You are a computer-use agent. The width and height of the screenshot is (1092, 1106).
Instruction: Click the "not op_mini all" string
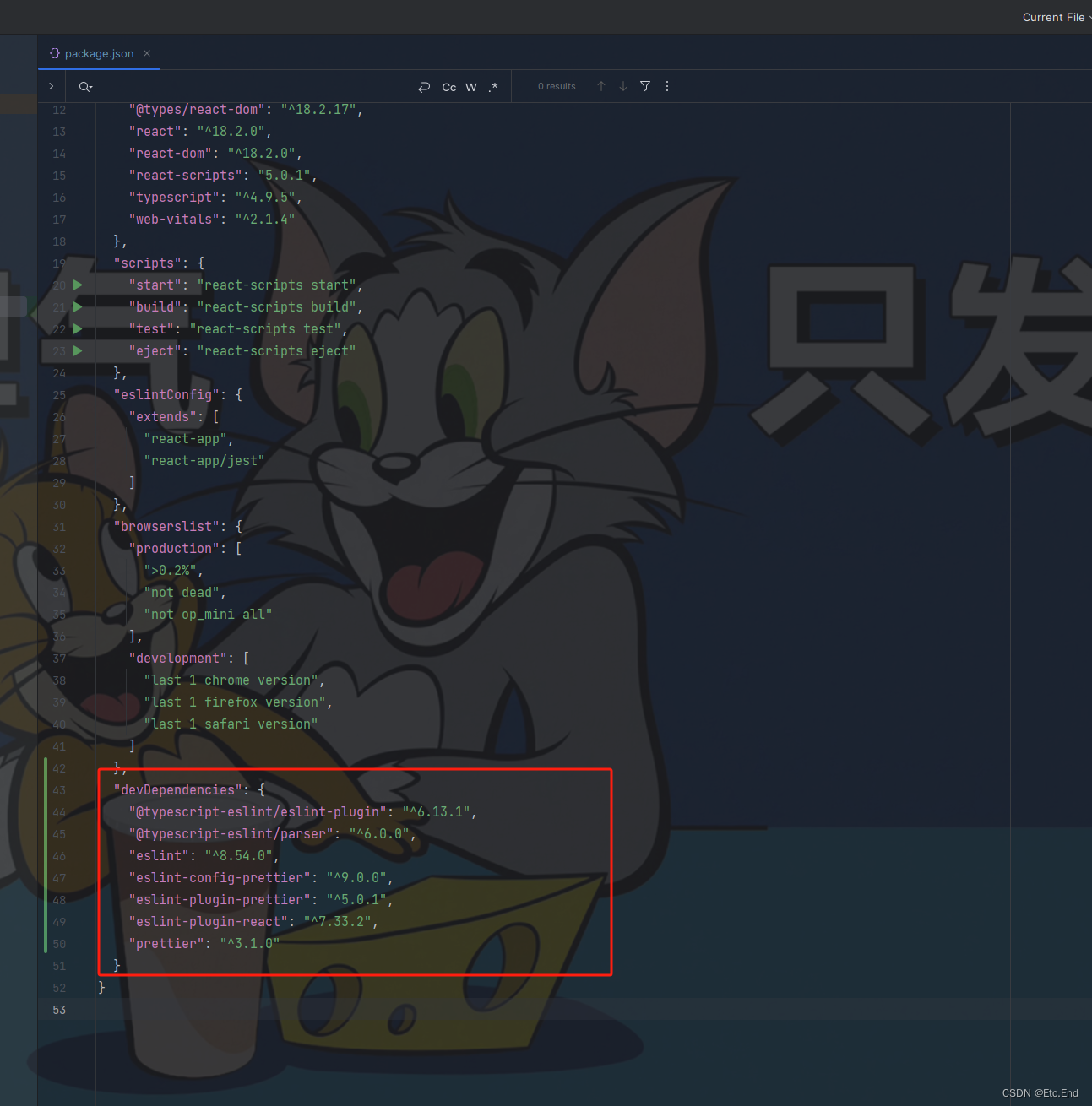(209, 615)
